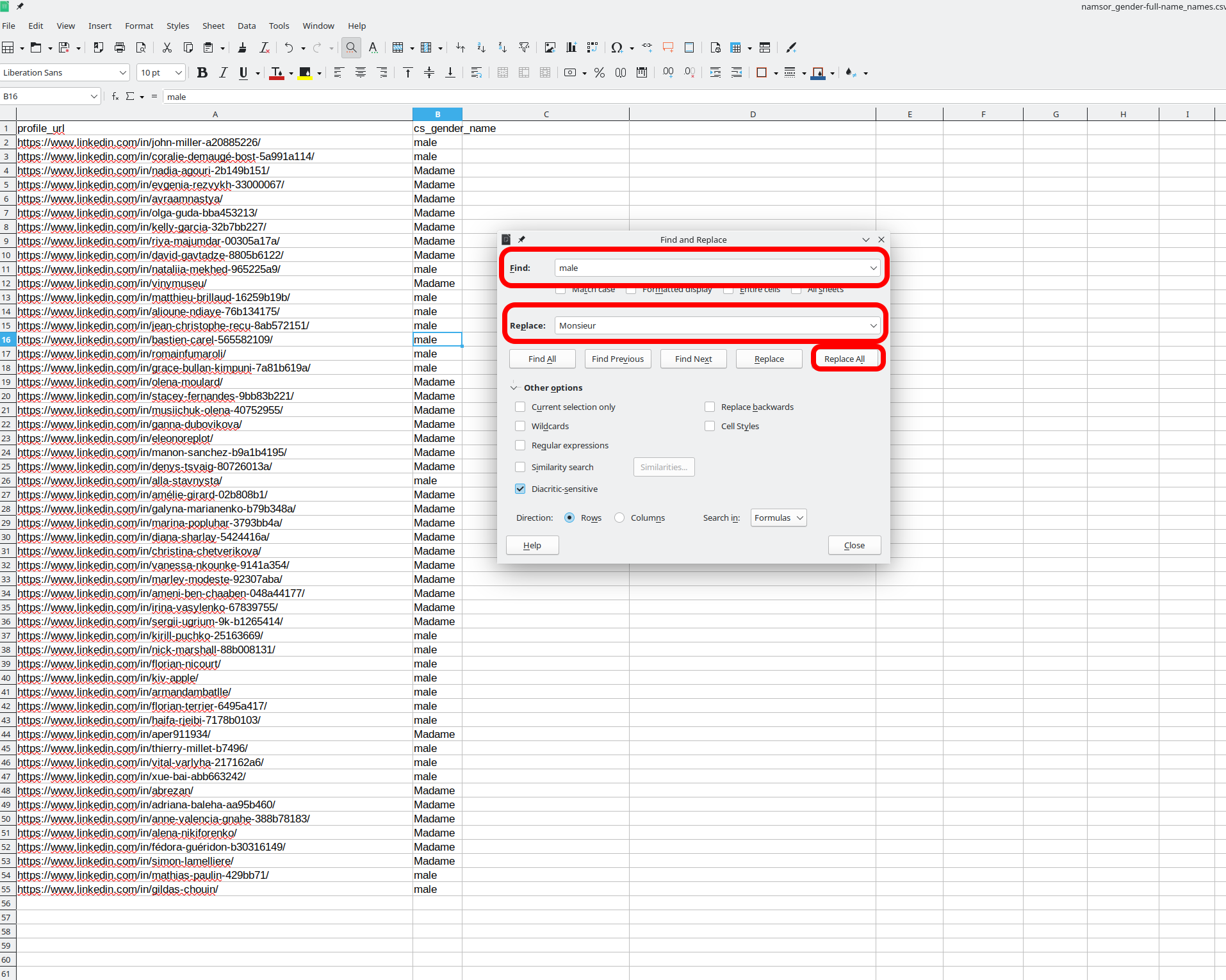The height and width of the screenshot is (980, 1226).
Task: Open the Borders style dropdown arrow
Action: [776, 73]
